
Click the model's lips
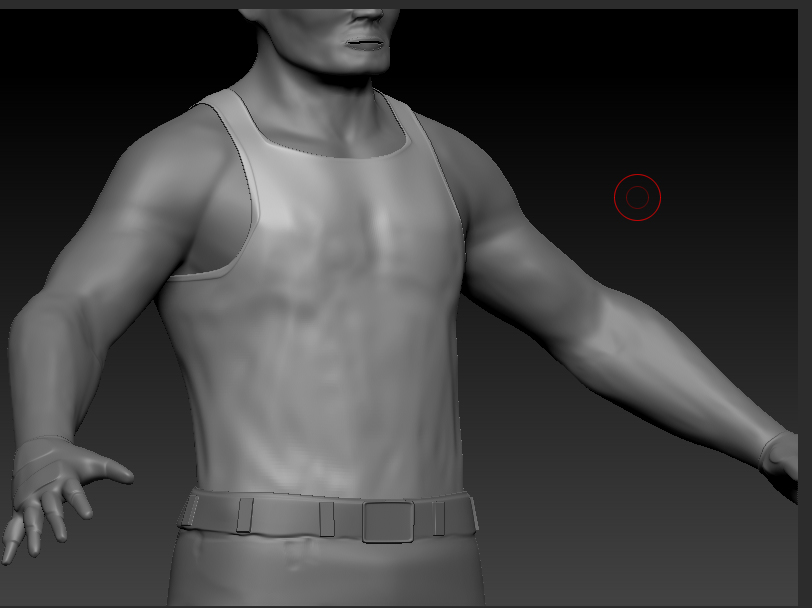[x=365, y=45]
